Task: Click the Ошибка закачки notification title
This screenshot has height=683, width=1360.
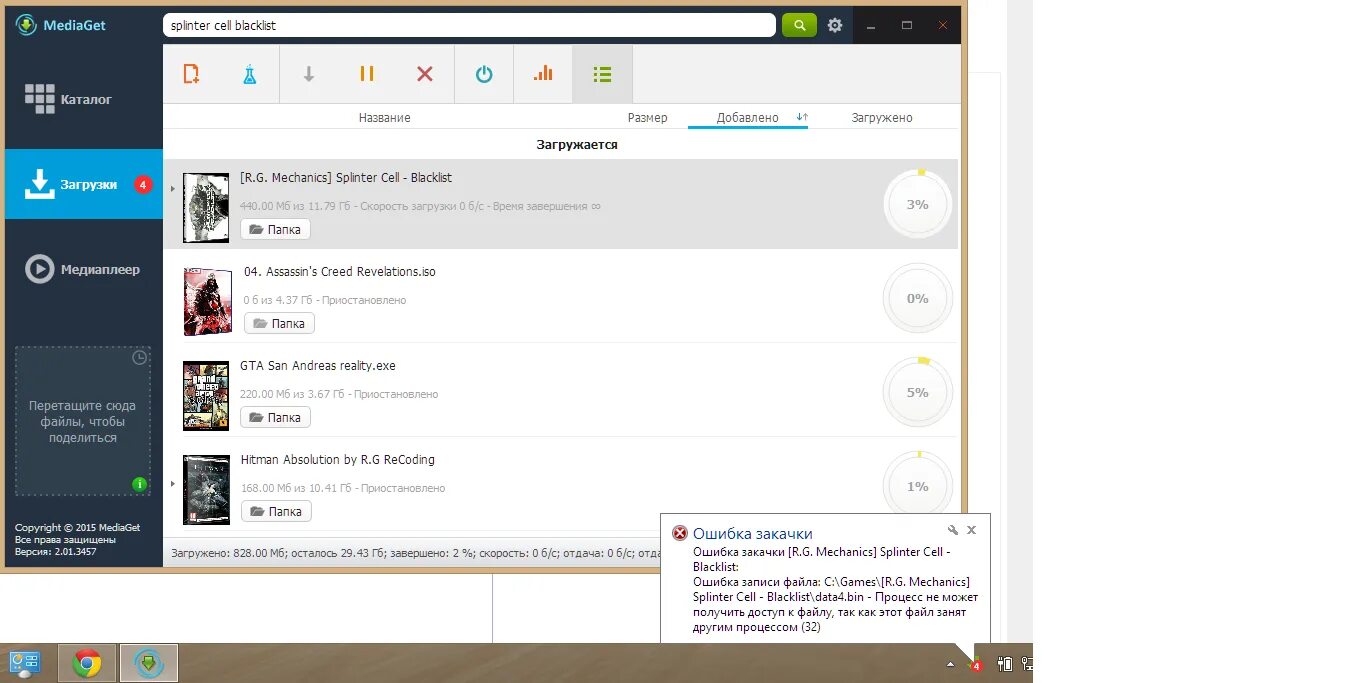Action: click(753, 534)
